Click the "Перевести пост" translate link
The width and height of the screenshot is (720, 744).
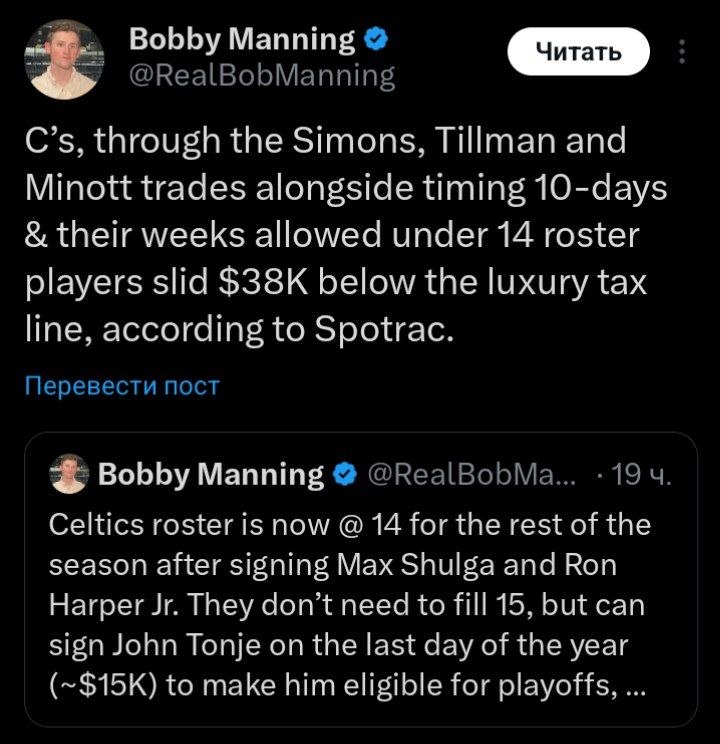pos(121,385)
